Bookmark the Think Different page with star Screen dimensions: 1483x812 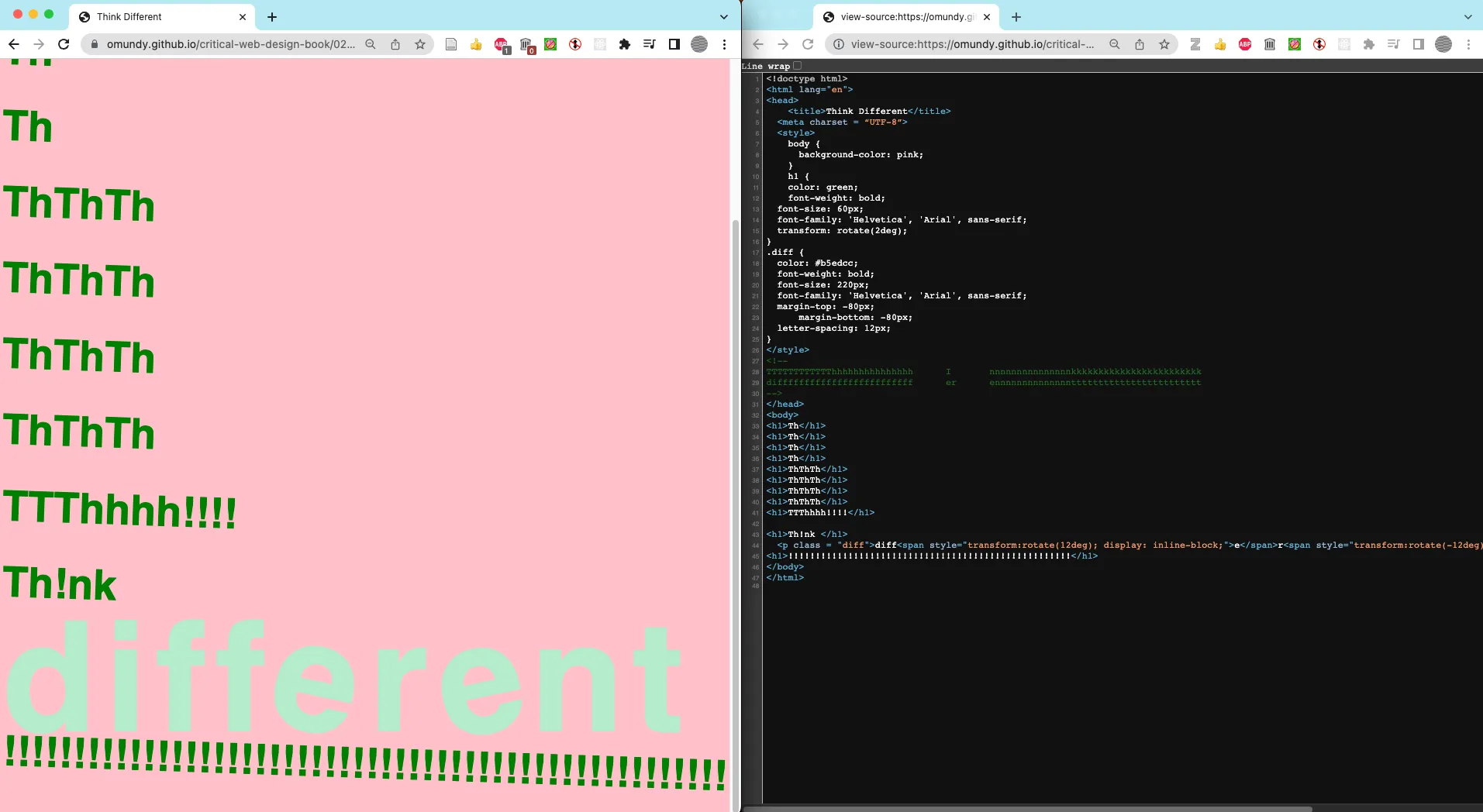point(420,44)
